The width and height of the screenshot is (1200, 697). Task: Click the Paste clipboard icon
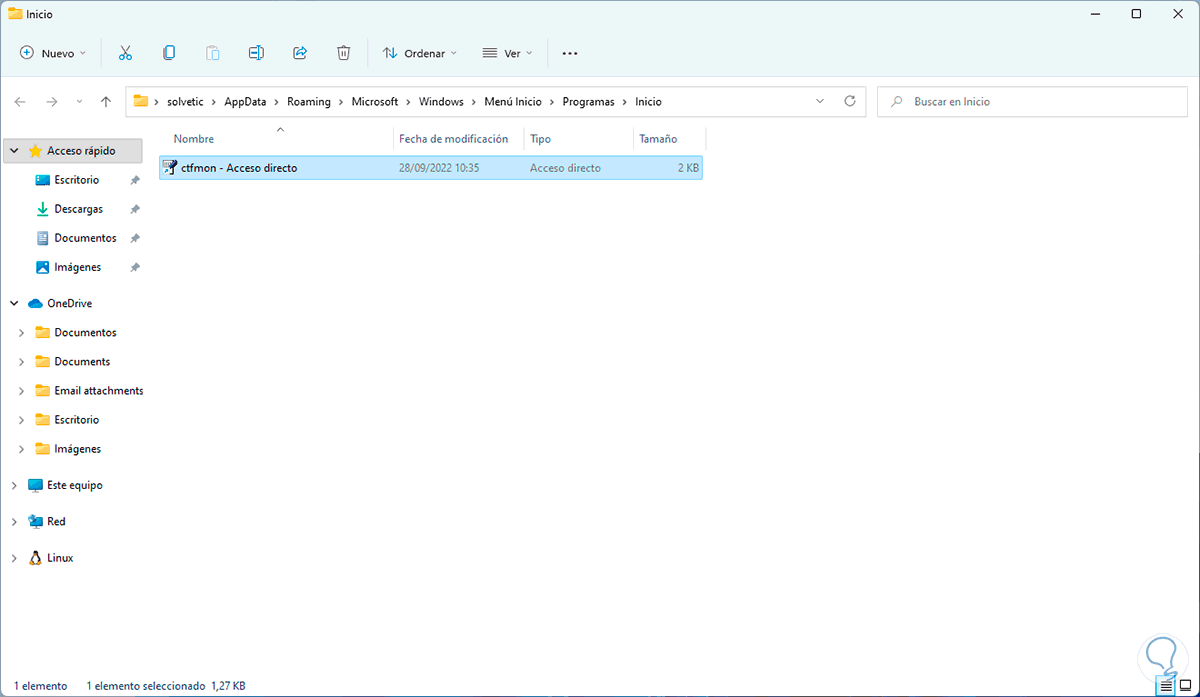(212, 53)
